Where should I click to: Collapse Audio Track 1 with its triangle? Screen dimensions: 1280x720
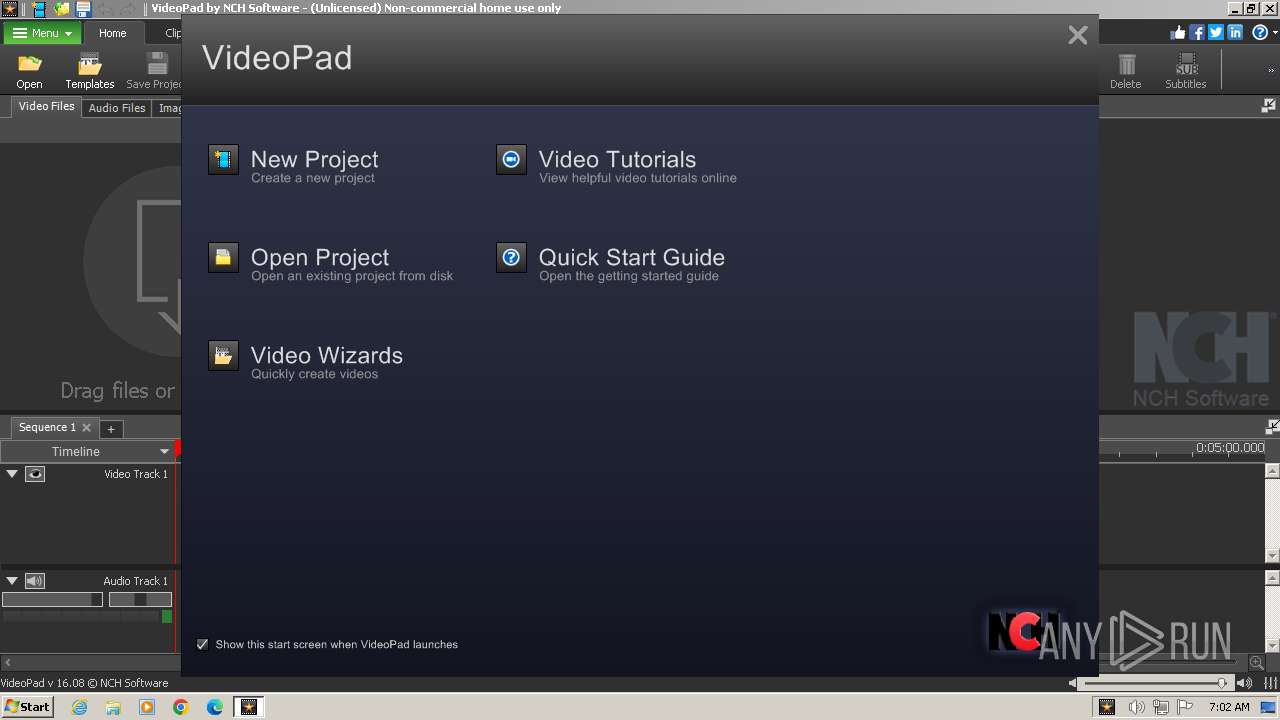(12, 581)
